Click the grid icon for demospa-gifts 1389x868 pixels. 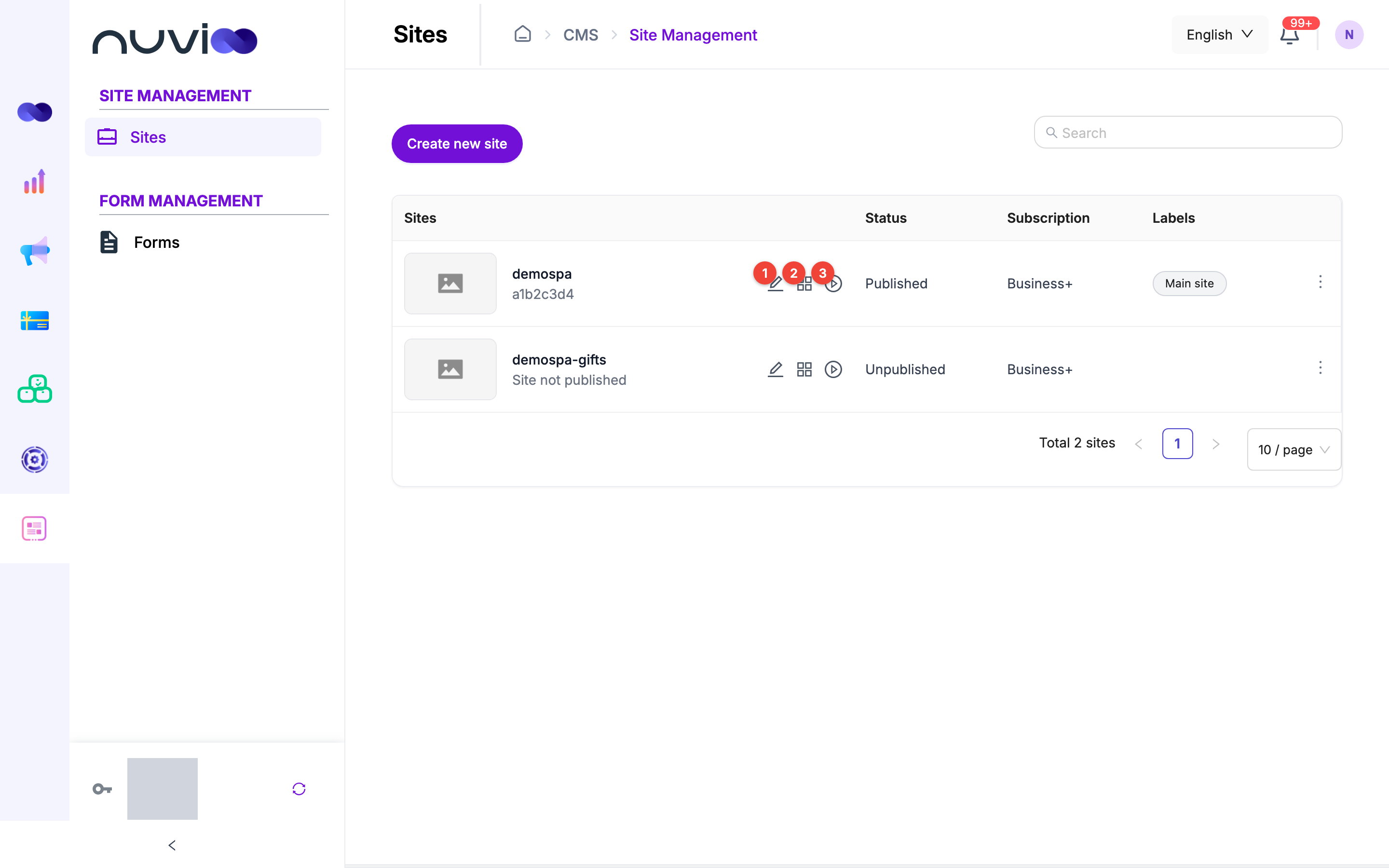tap(804, 369)
